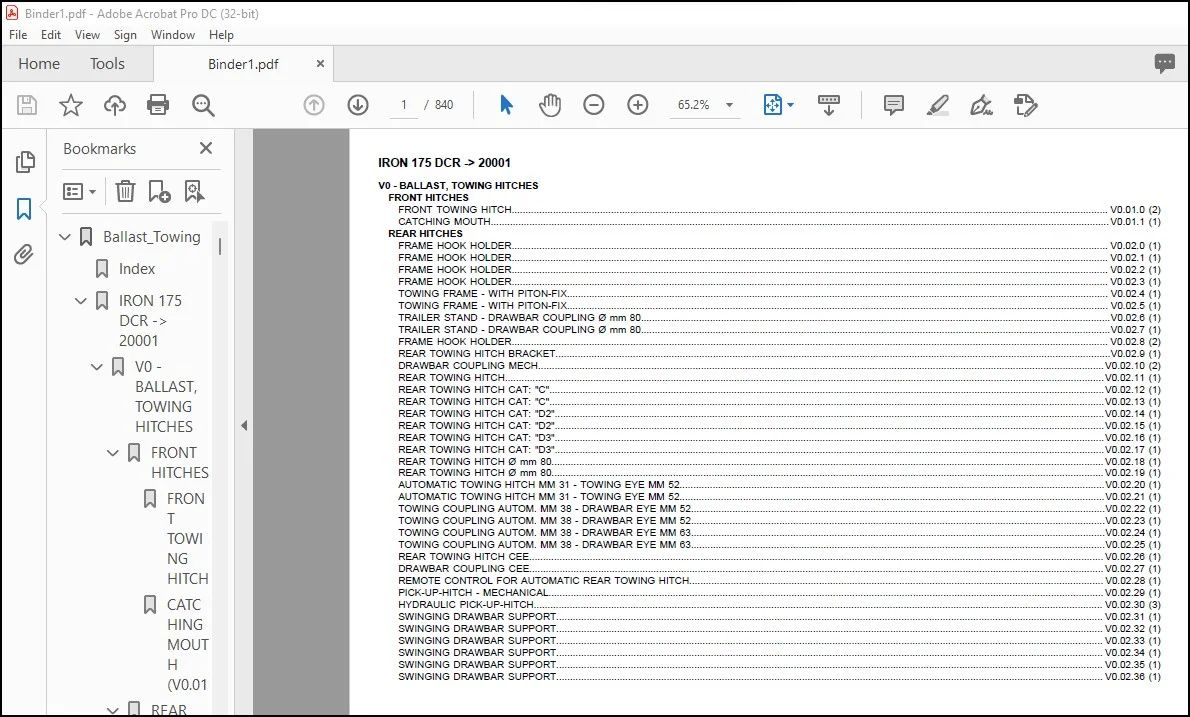The height and width of the screenshot is (717, 1190).
Task: Collapse the V0 - BALLAST, TOWING HITCHES bookmark
Action: click(x=97, y=366)
